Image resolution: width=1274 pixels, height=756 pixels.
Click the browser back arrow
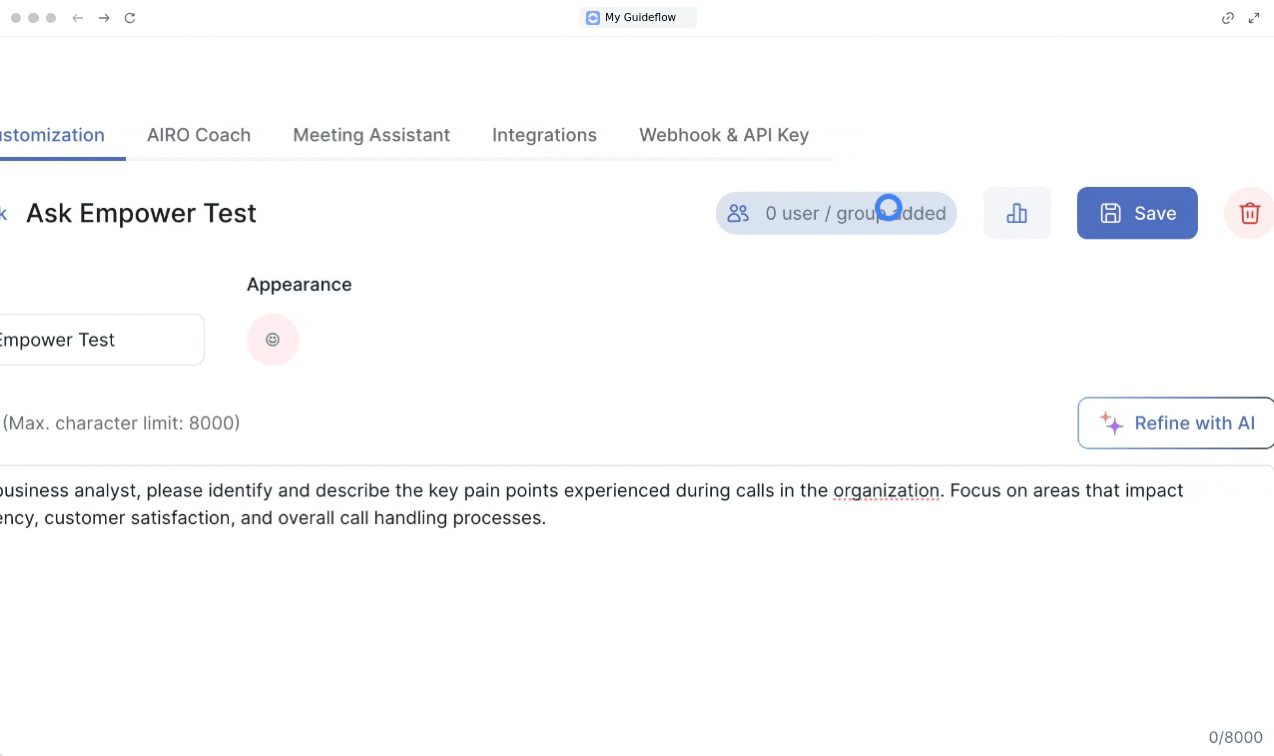78,18
